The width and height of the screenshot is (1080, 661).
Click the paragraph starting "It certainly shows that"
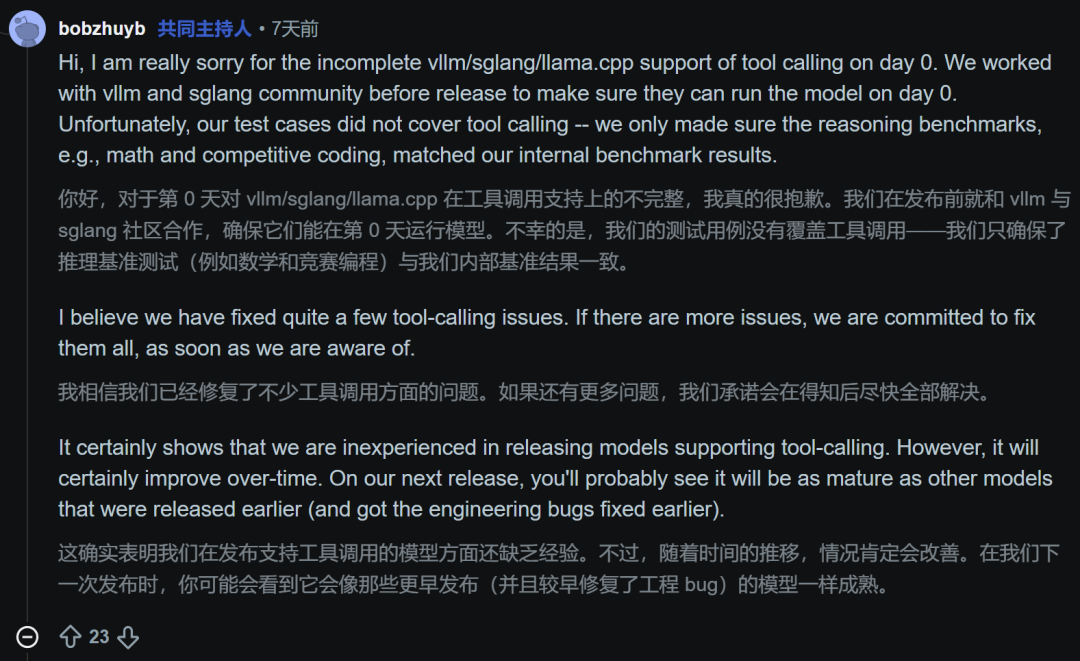555,479
